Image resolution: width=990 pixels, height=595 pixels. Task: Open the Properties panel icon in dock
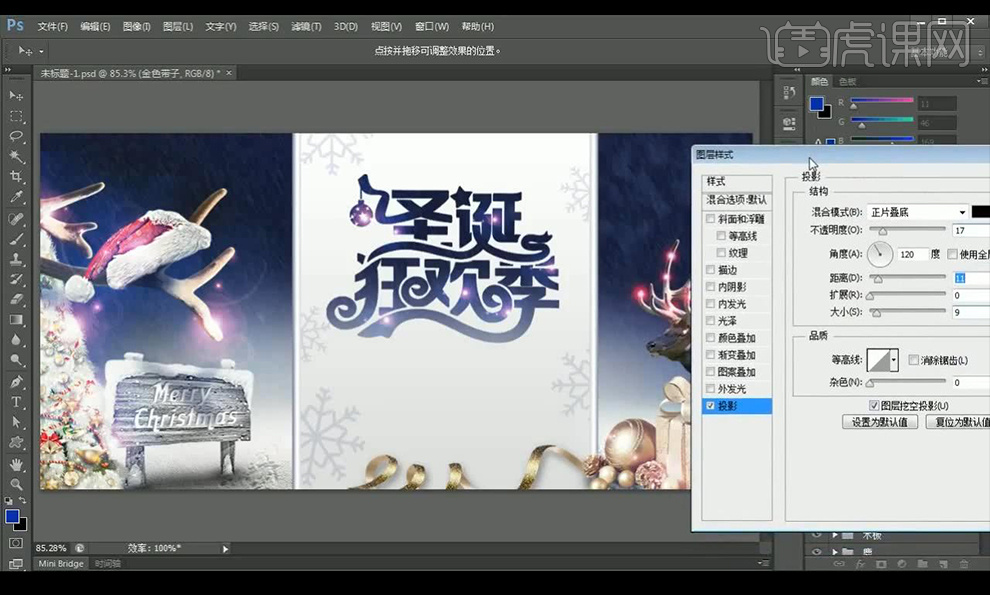coord(789,123)
